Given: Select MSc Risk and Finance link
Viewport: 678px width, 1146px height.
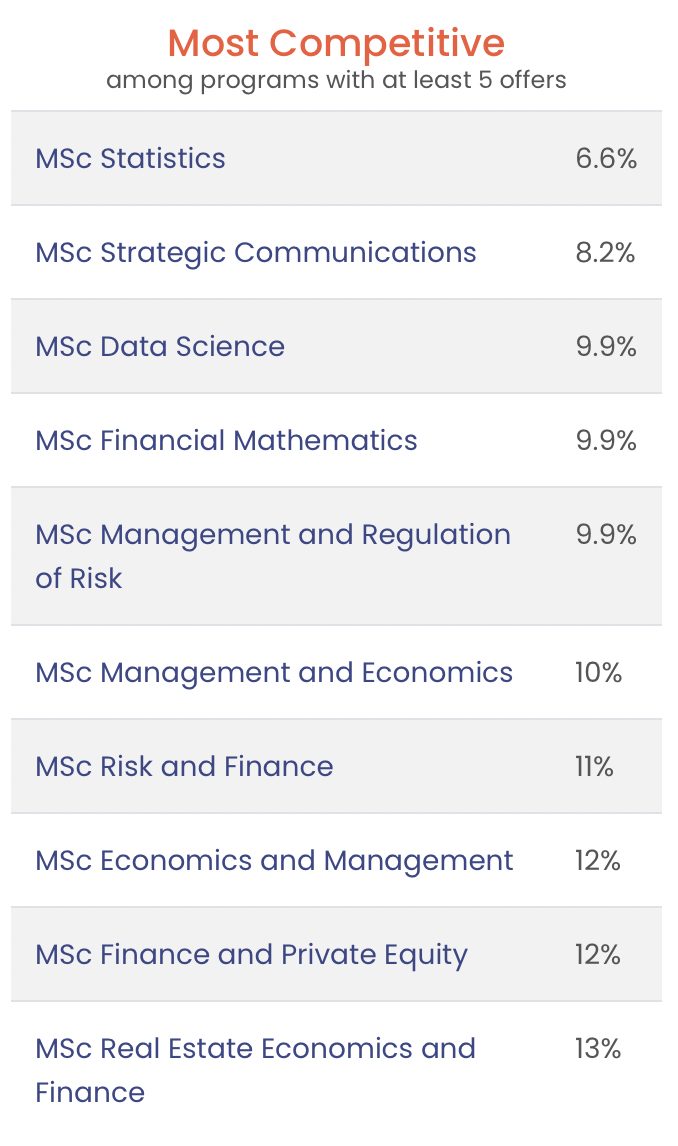Looking at the screenshot, I should point(184,767).
